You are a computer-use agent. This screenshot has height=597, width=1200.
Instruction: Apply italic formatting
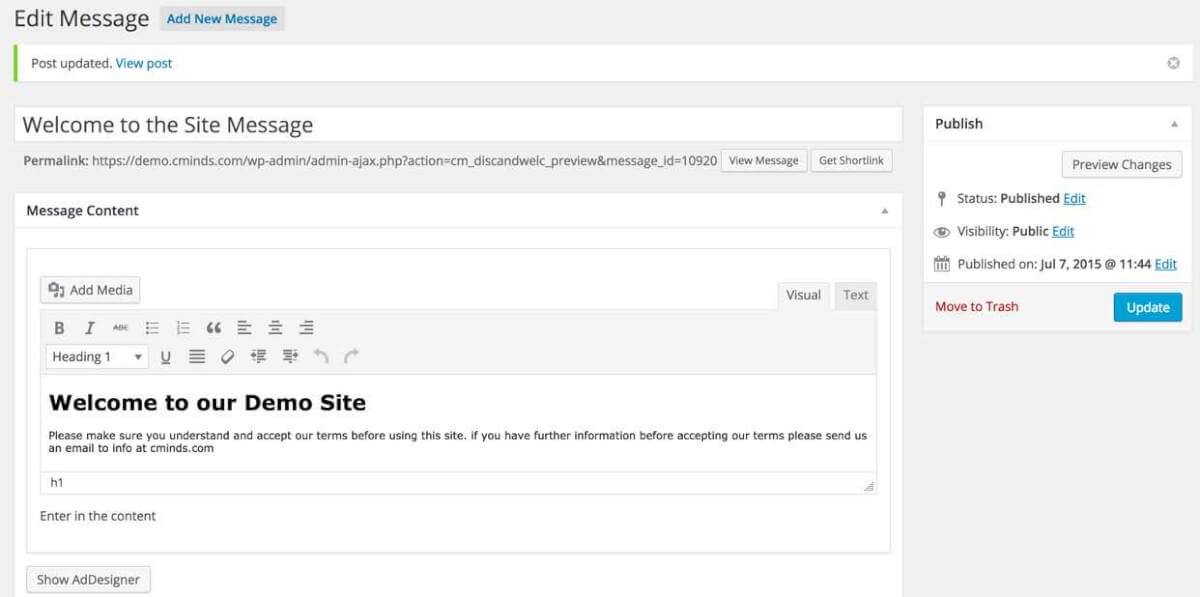pos(90,328)
